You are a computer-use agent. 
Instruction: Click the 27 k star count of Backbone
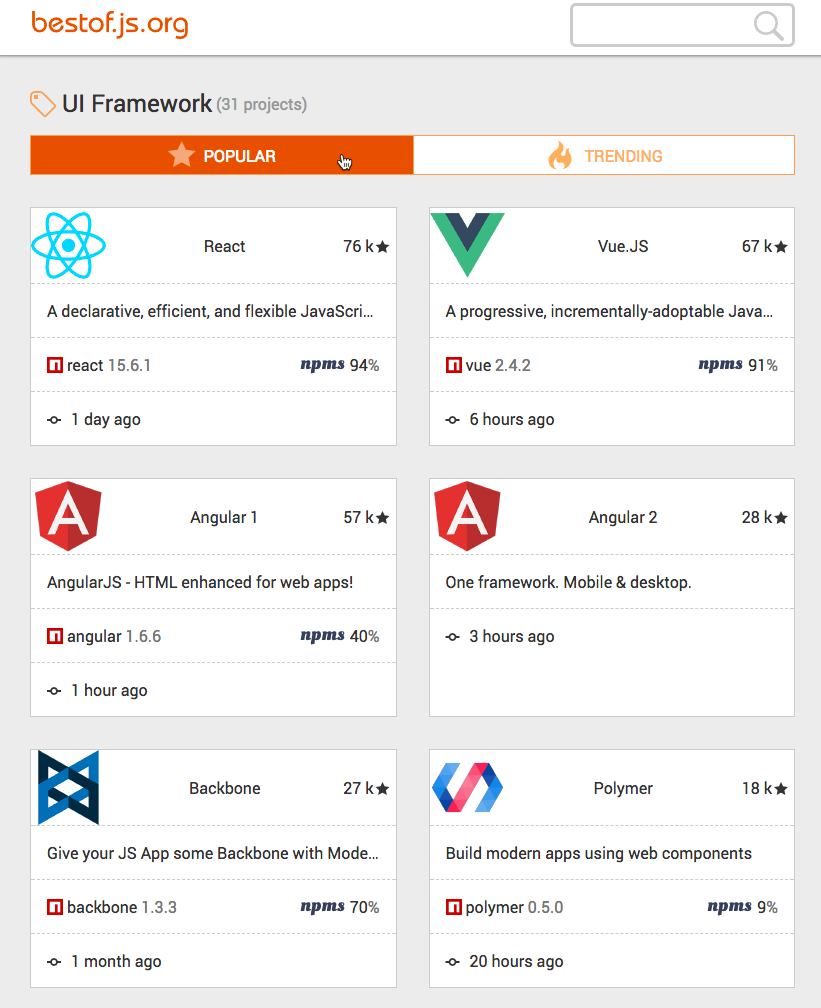point(366,788)
